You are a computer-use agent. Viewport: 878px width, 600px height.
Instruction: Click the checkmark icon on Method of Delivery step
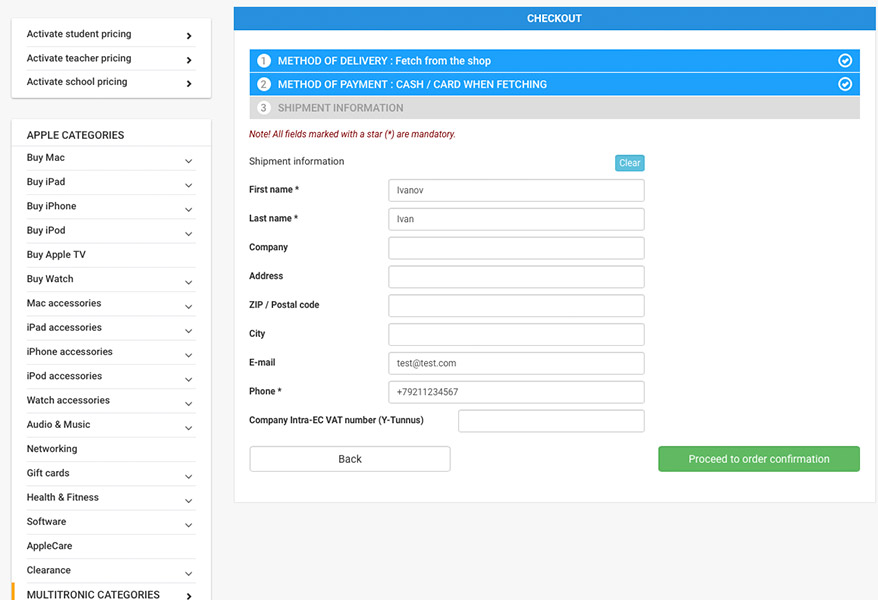click(844, 60)
